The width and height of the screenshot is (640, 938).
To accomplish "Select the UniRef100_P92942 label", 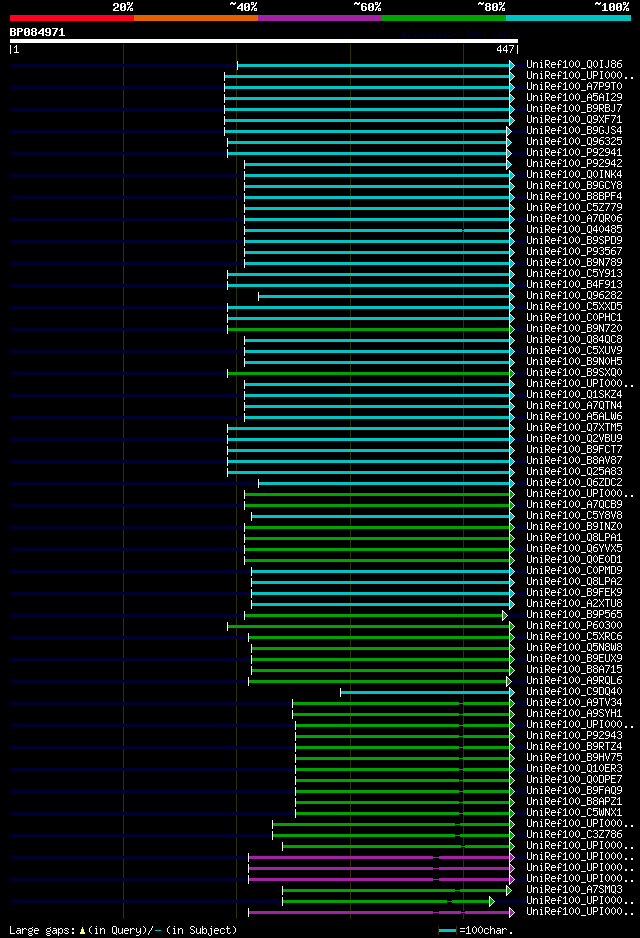I will click(x=574, y=163).
